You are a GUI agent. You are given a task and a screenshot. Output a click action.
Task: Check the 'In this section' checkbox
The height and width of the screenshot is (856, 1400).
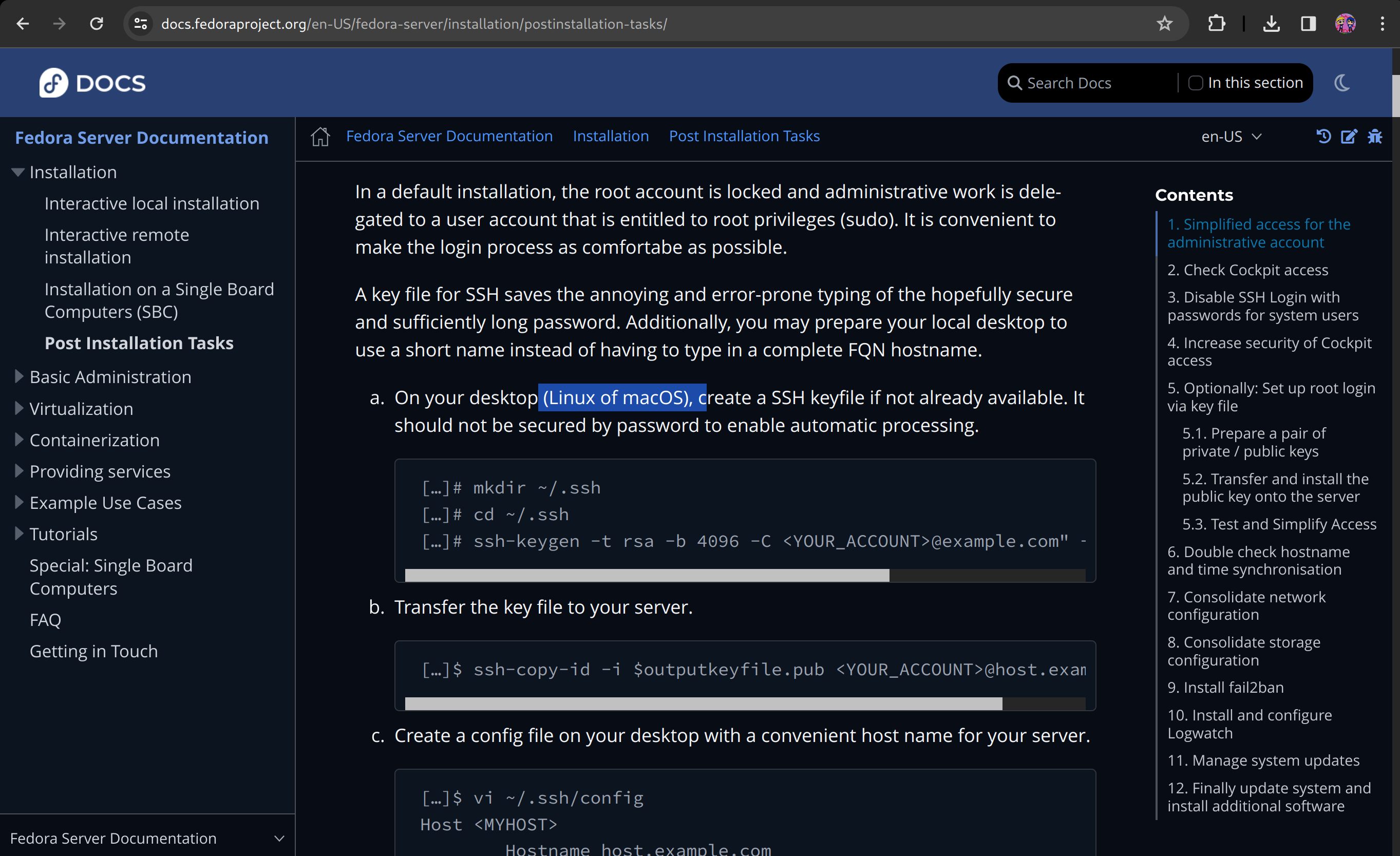point(1196,83)
